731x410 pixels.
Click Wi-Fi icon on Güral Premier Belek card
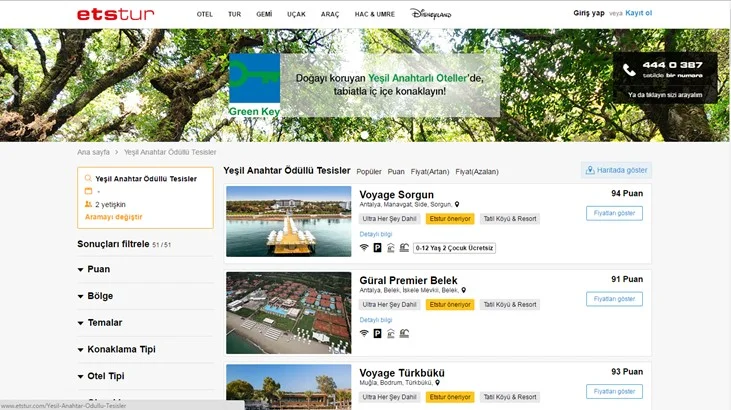pyautogui.click(x=364, y=333)
